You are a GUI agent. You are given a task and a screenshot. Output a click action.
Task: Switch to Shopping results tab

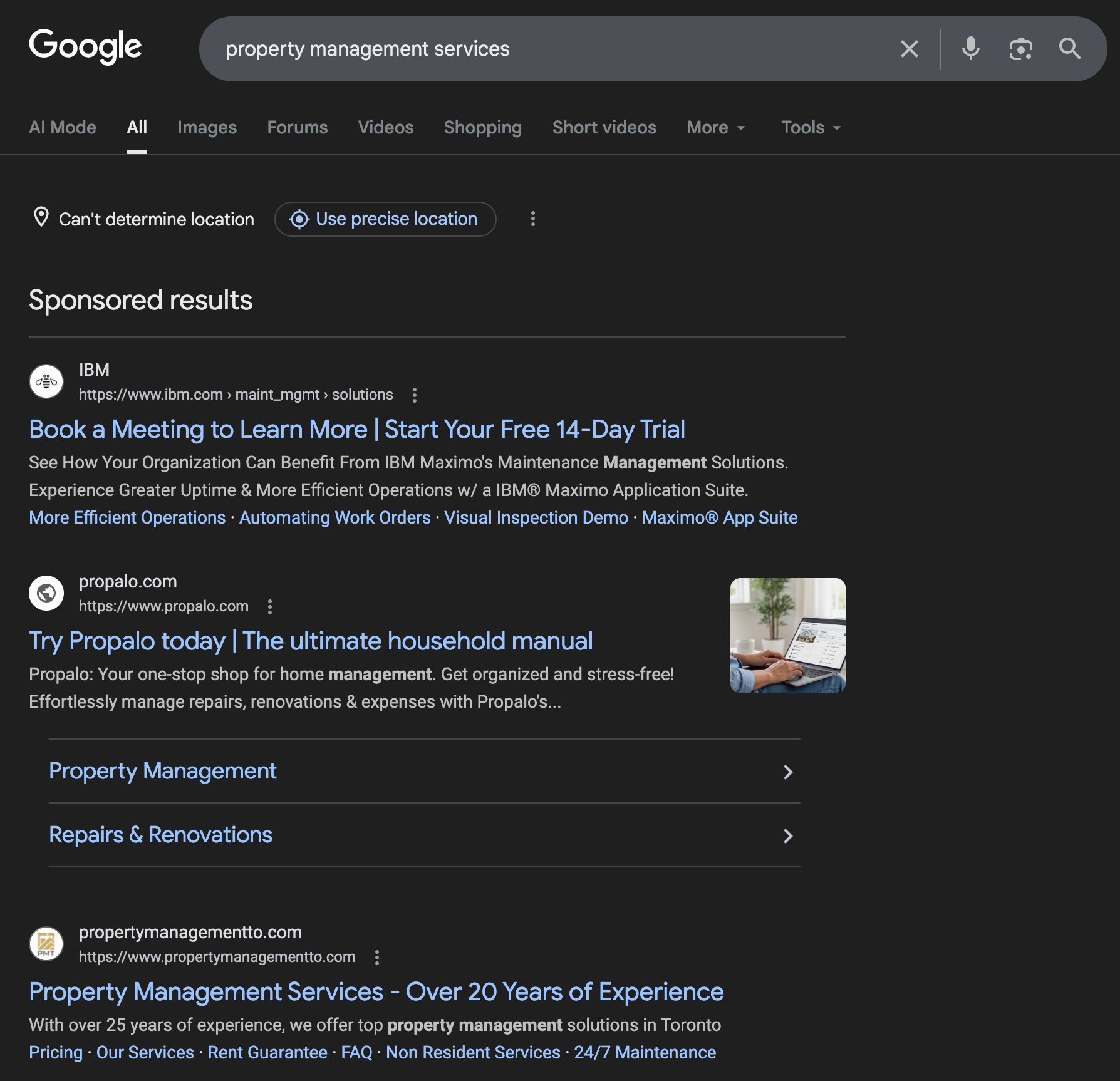pos(483,127)
